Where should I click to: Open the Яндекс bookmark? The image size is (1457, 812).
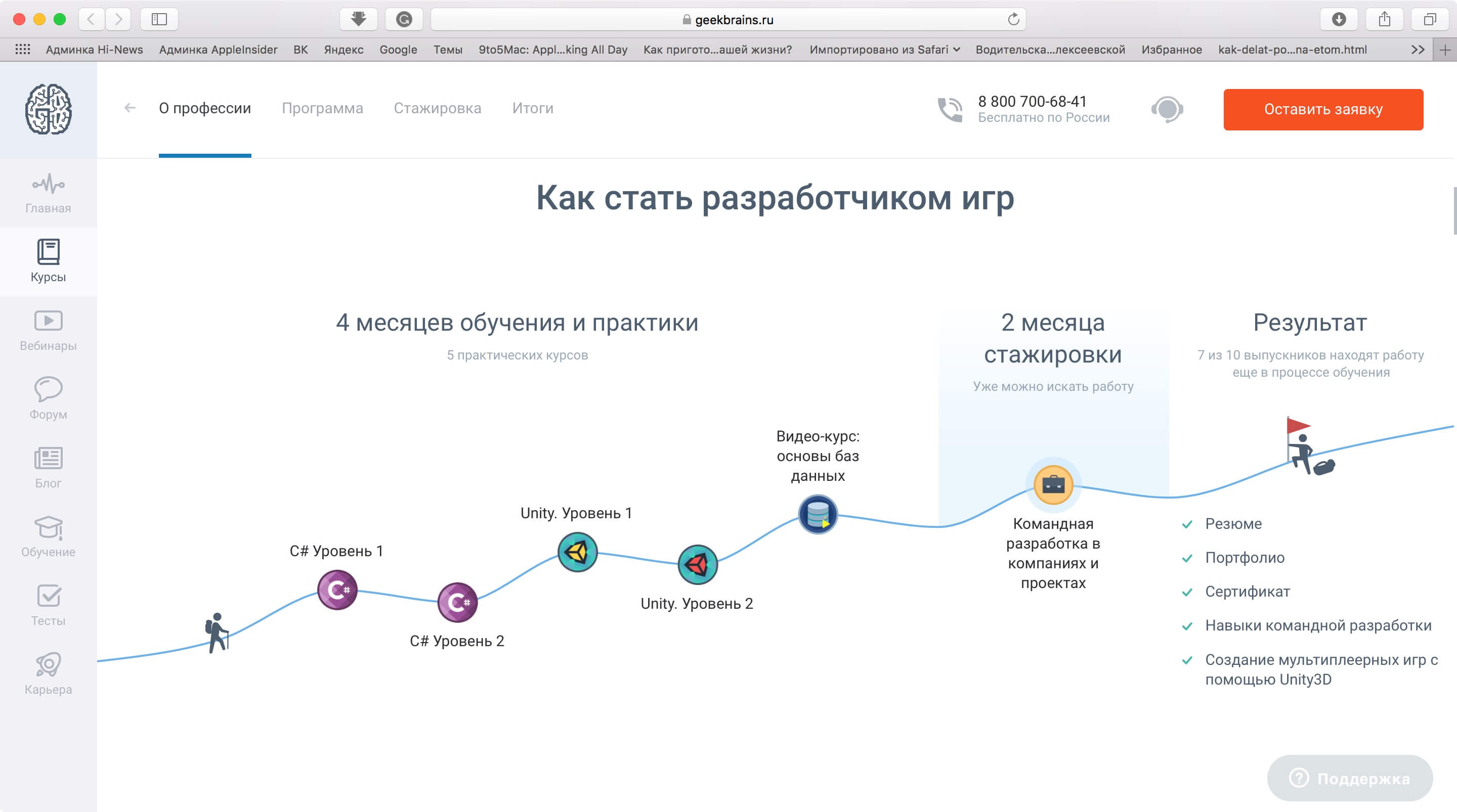pos(344,49)
